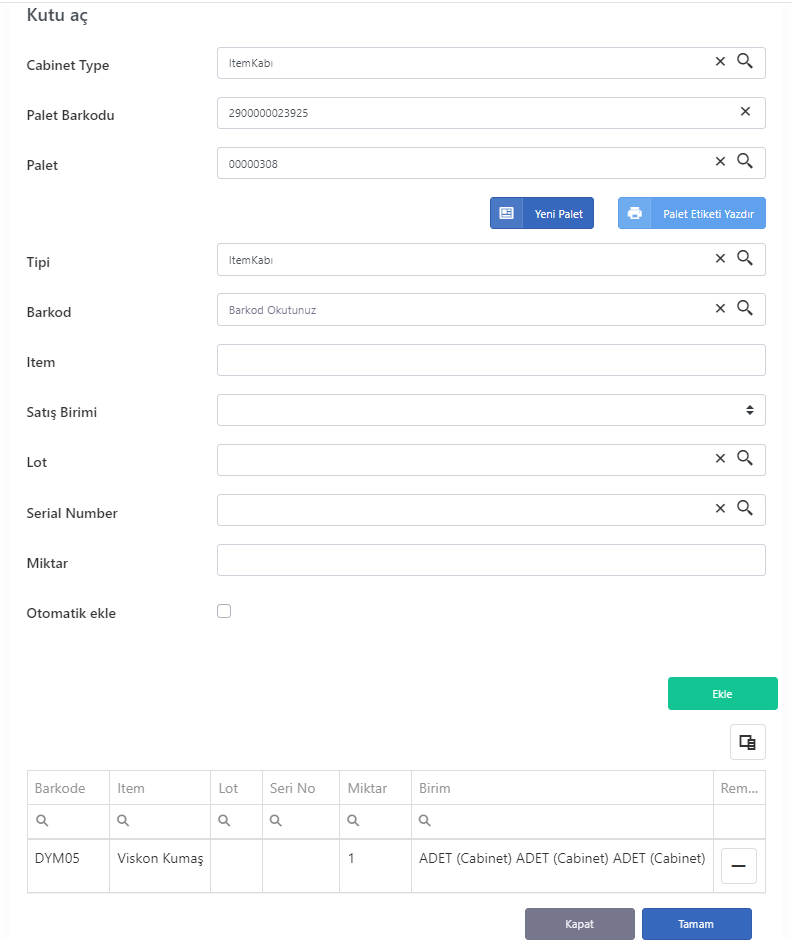Focus the Item input field
This screenshot has width=792, height=940.
point(491,360)
